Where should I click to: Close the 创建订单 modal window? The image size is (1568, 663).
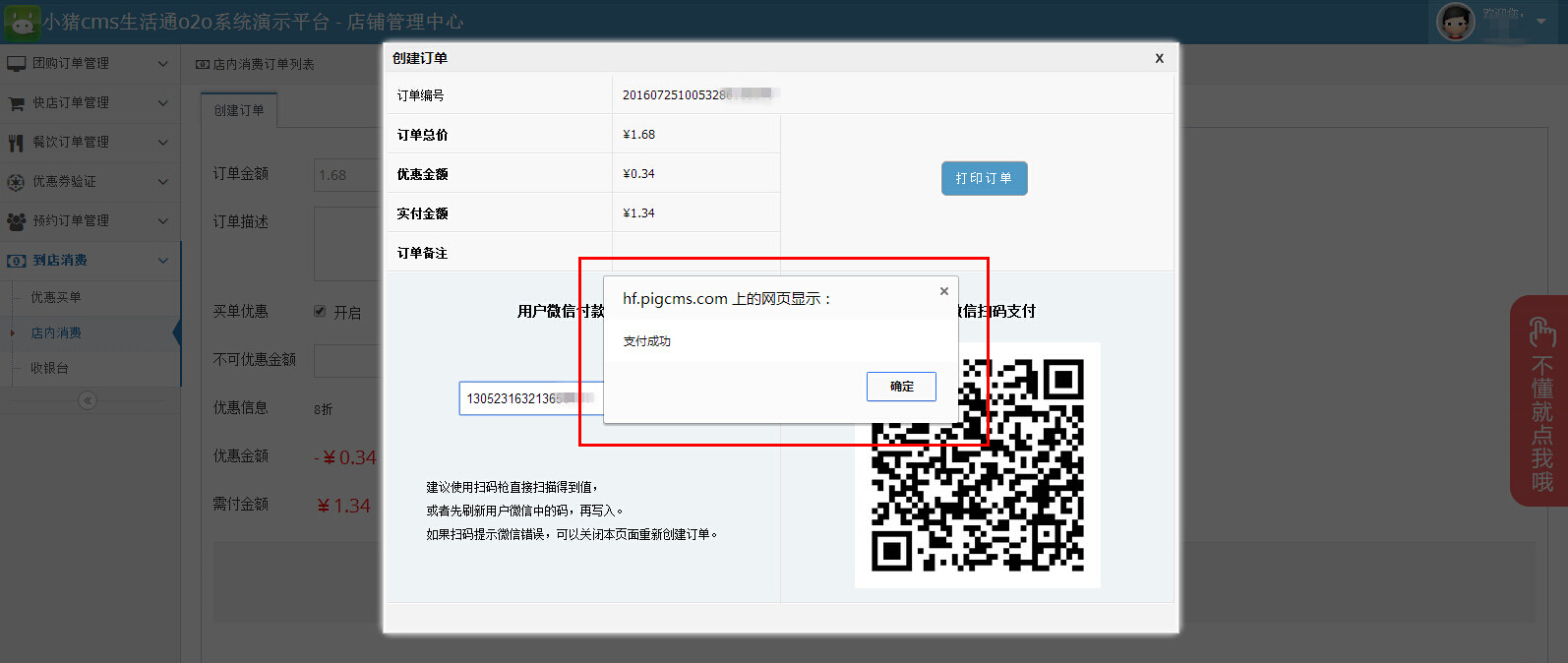1160,58
